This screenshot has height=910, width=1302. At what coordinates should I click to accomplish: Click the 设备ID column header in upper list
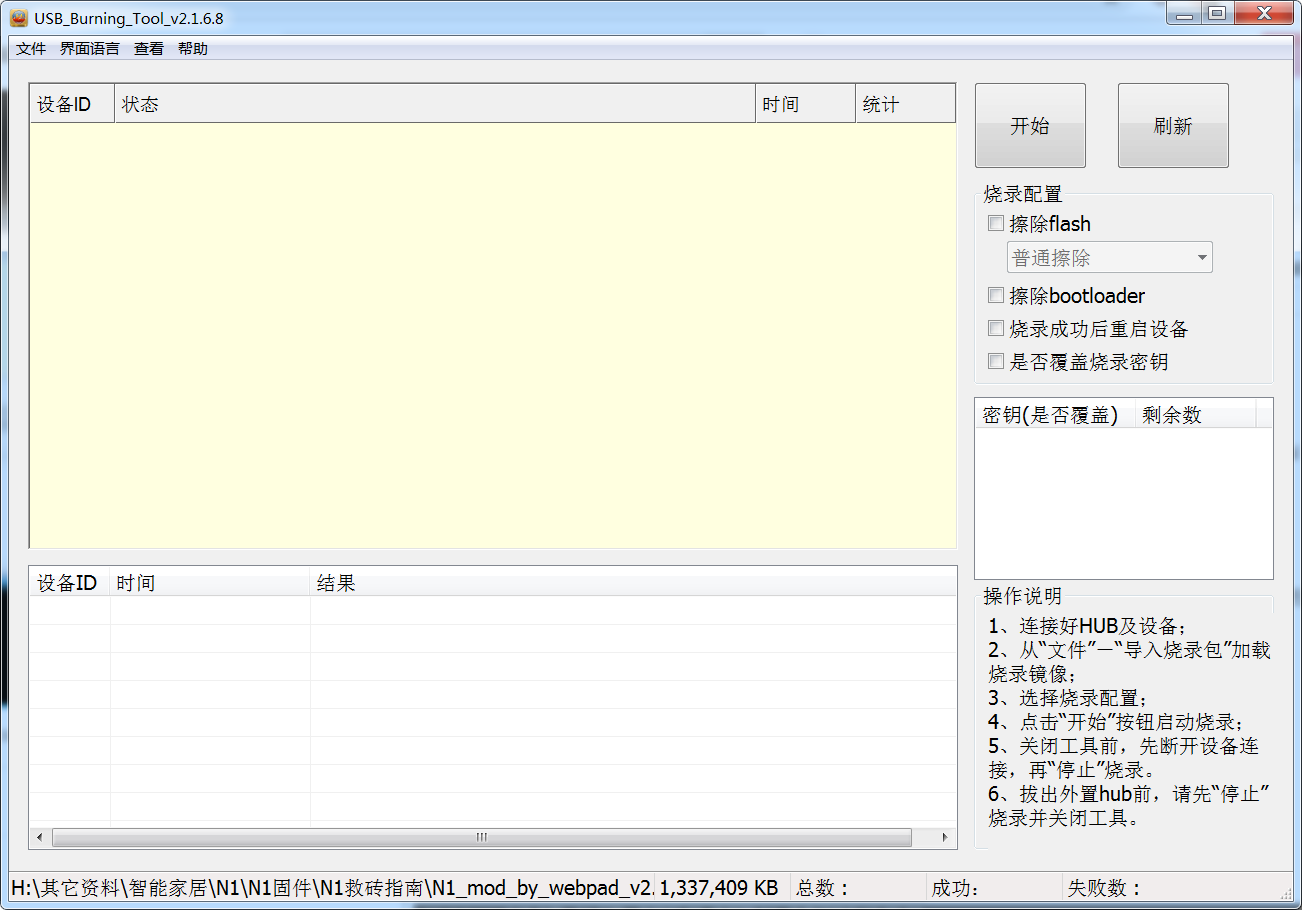pos(72,104)
